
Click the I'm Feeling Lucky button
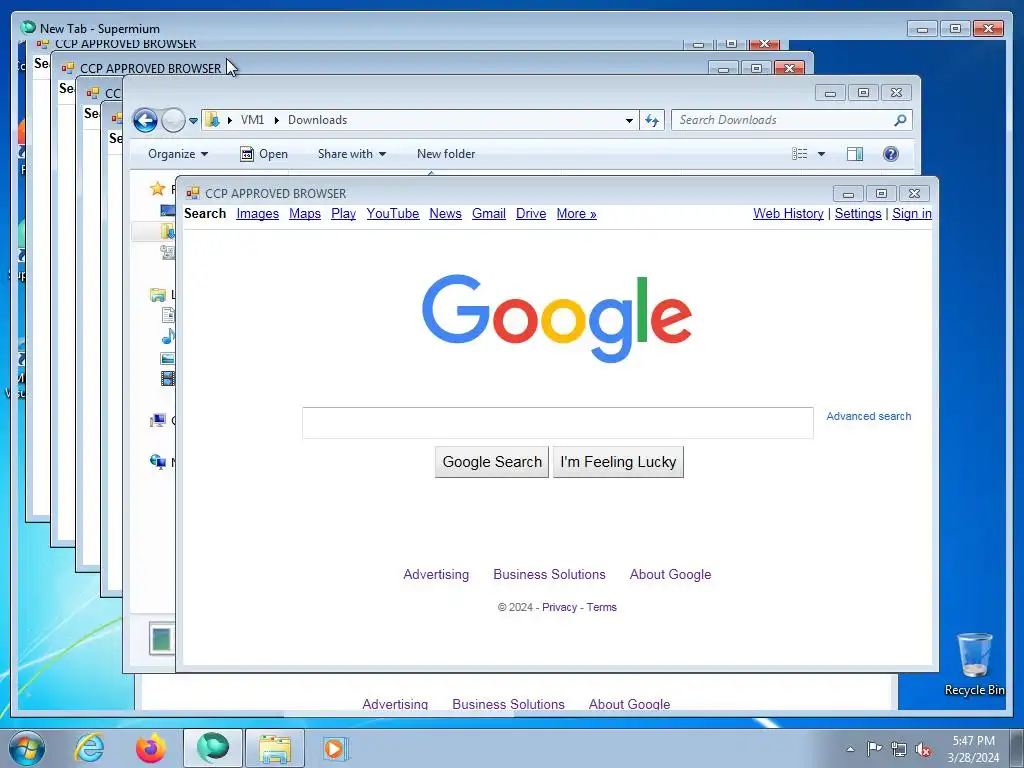(618, 462)
